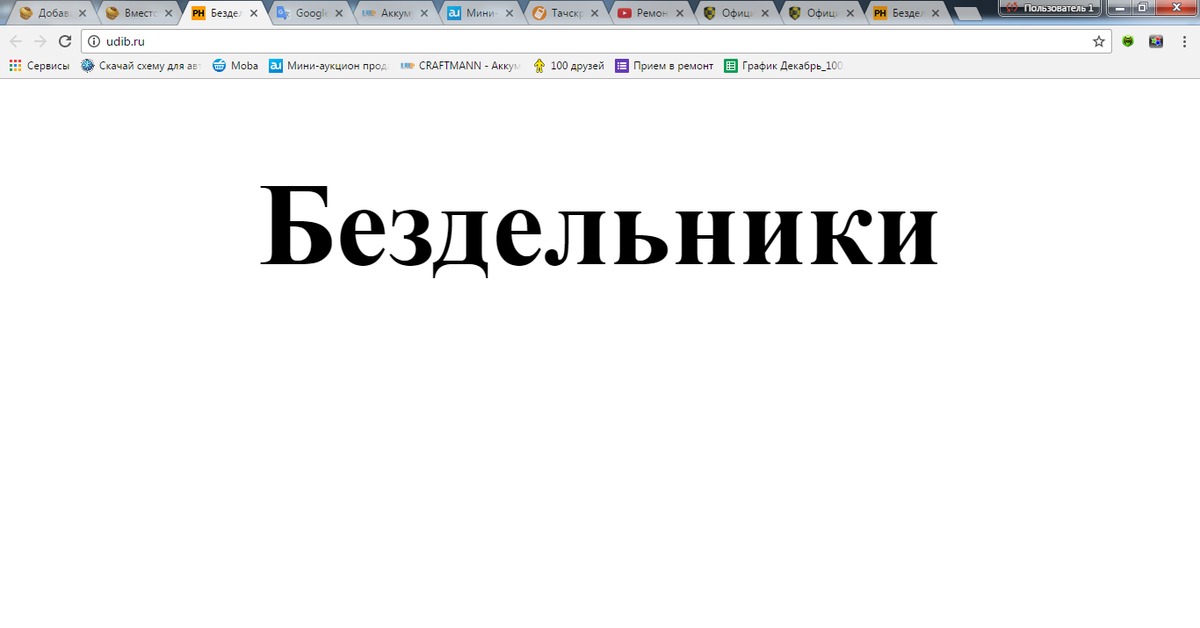This screenshot has width=1200, height=628.
Task: Switch to the Тачскрин tab
Action: (565, 14)
